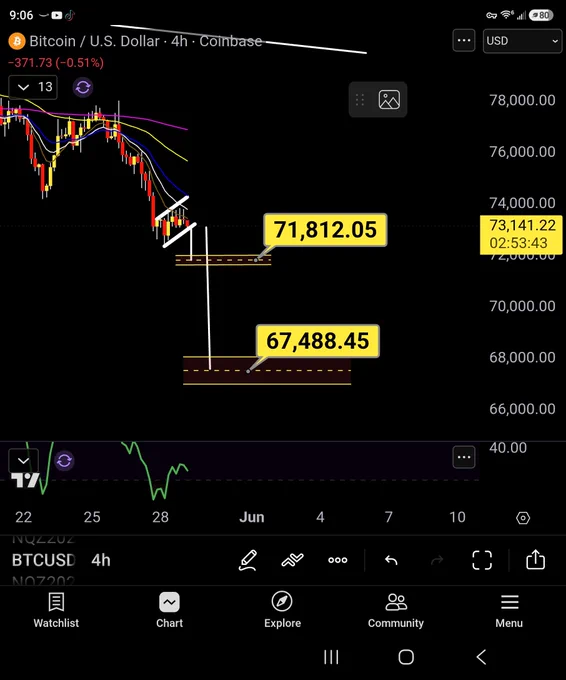Tap the Bitcoin logo icon in header
Viewport: 566px width, 680px height.
pyautogui.click(x=17, y=41)
